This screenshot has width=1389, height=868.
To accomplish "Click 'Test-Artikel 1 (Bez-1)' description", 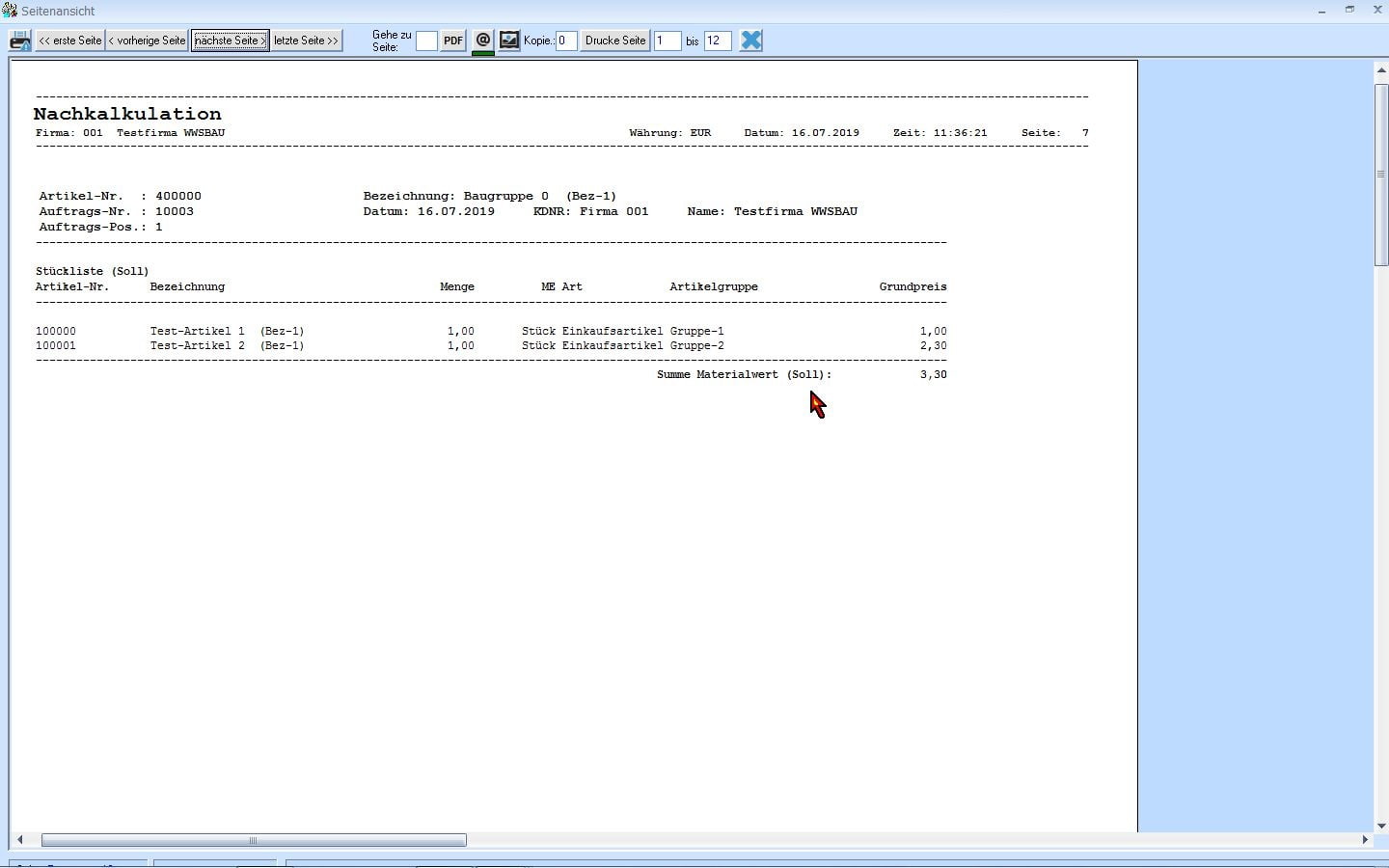I will point(227,331).
